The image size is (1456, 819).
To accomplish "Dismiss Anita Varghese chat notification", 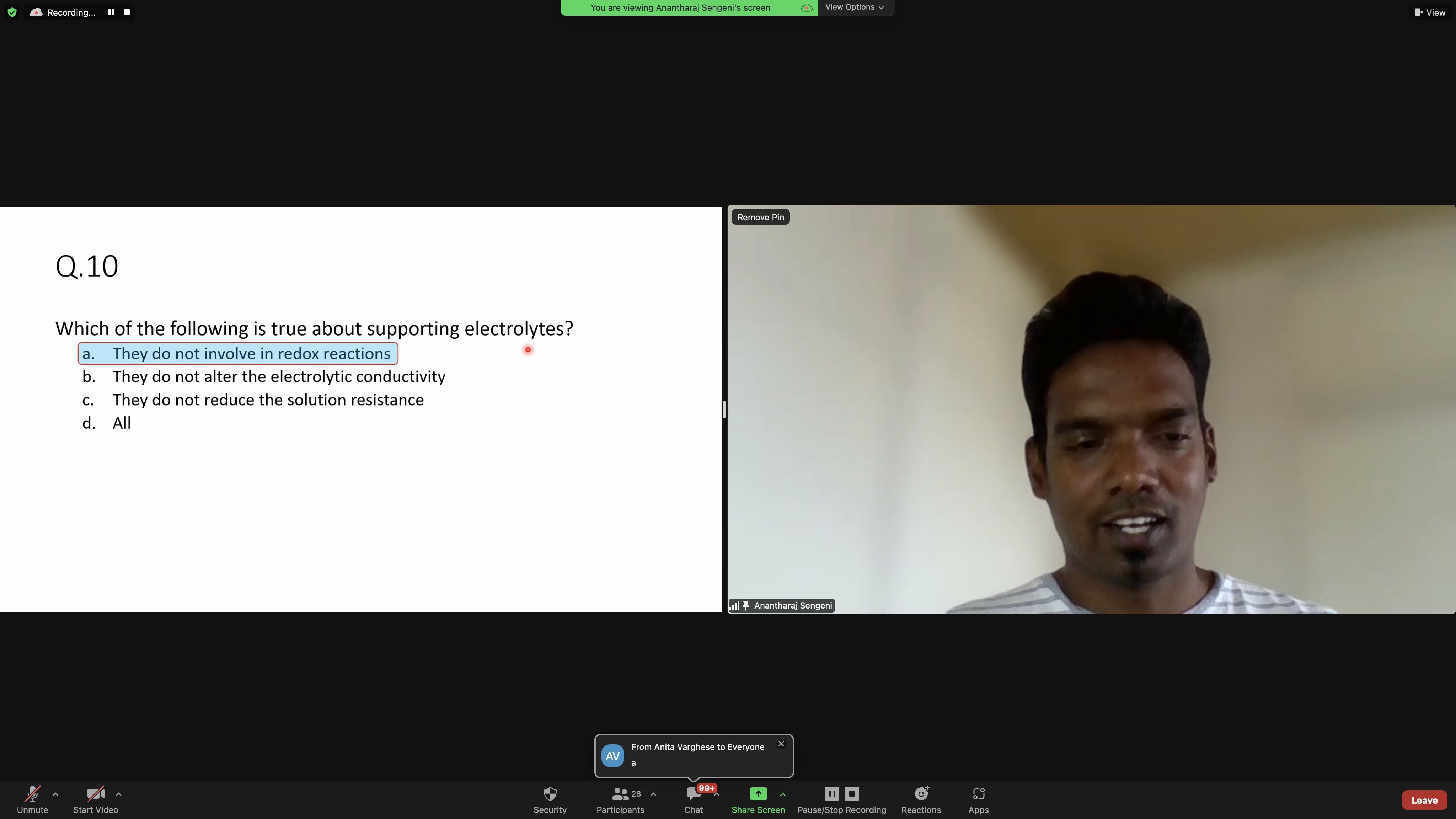I will pyautogui.click(x=781, y=744).
